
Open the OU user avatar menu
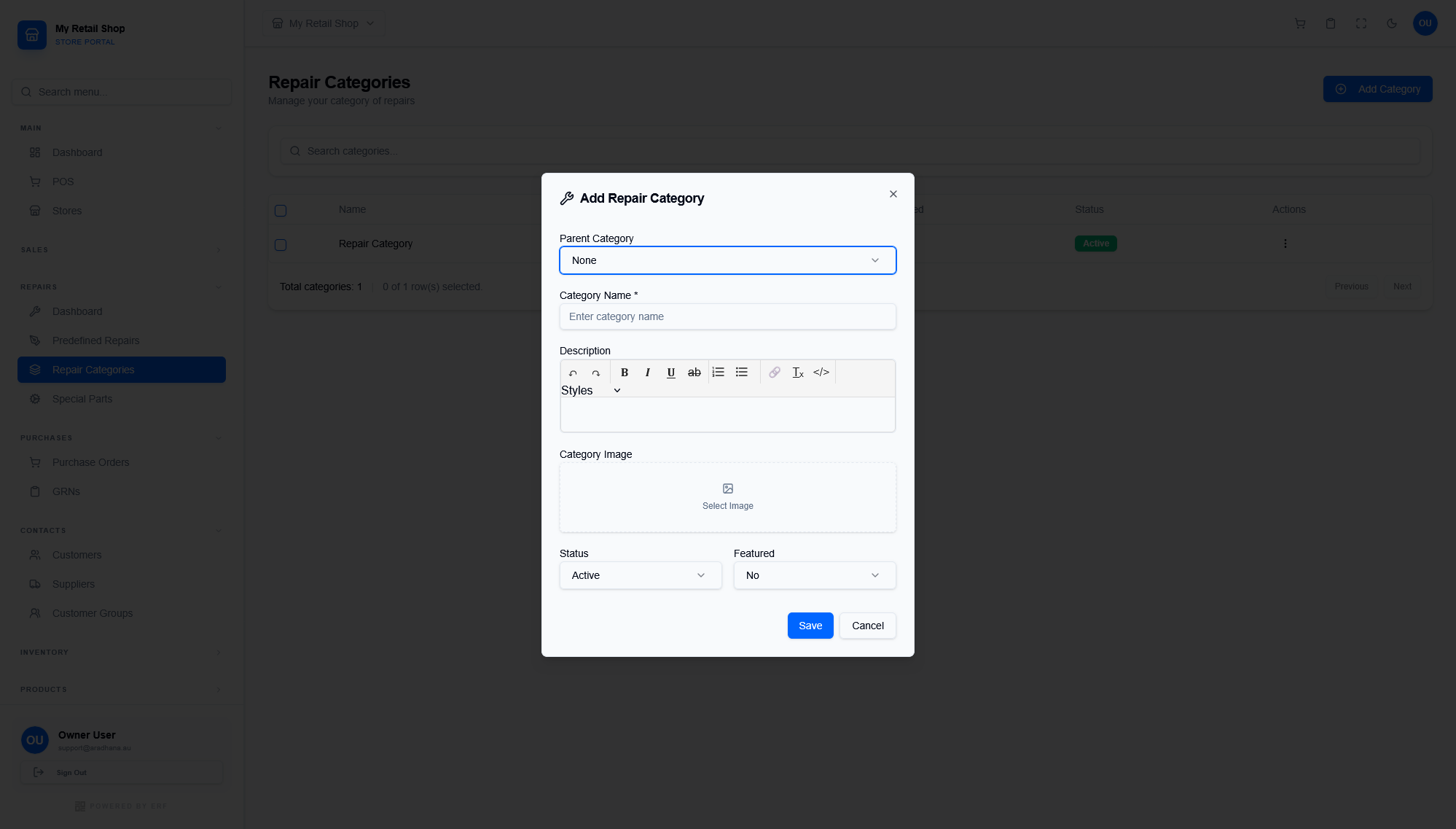point(1425,23)
